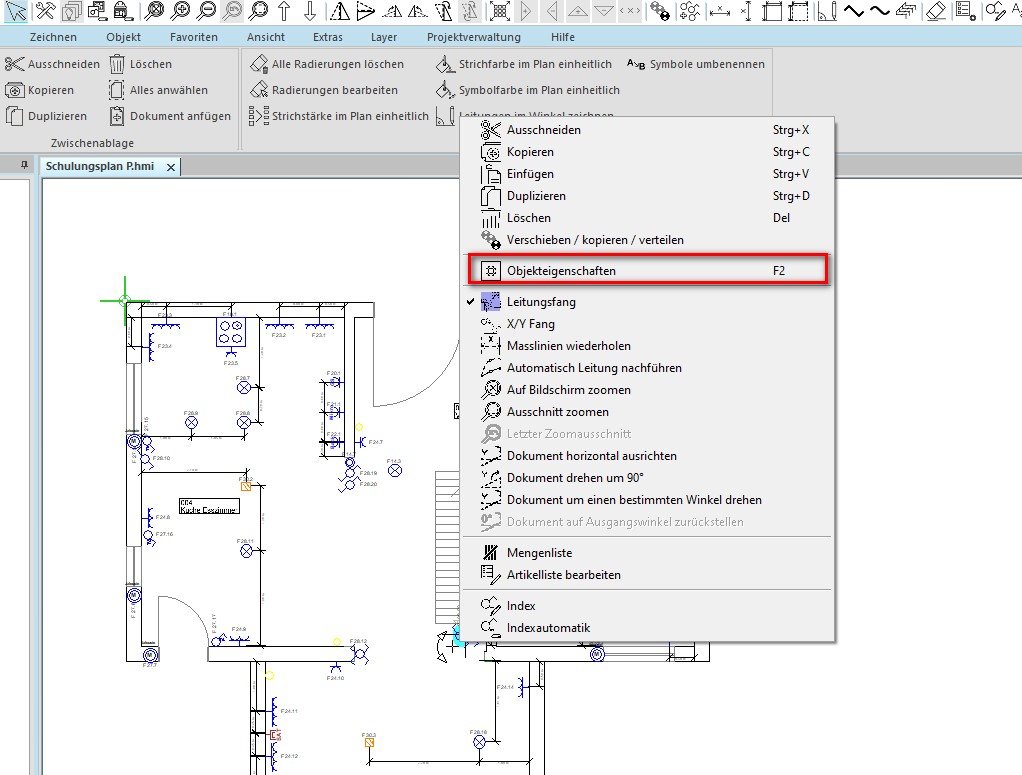Toggle Automatisch Leitung nachführen option
Screen dimensions: 1022x775
pos(594,368)
